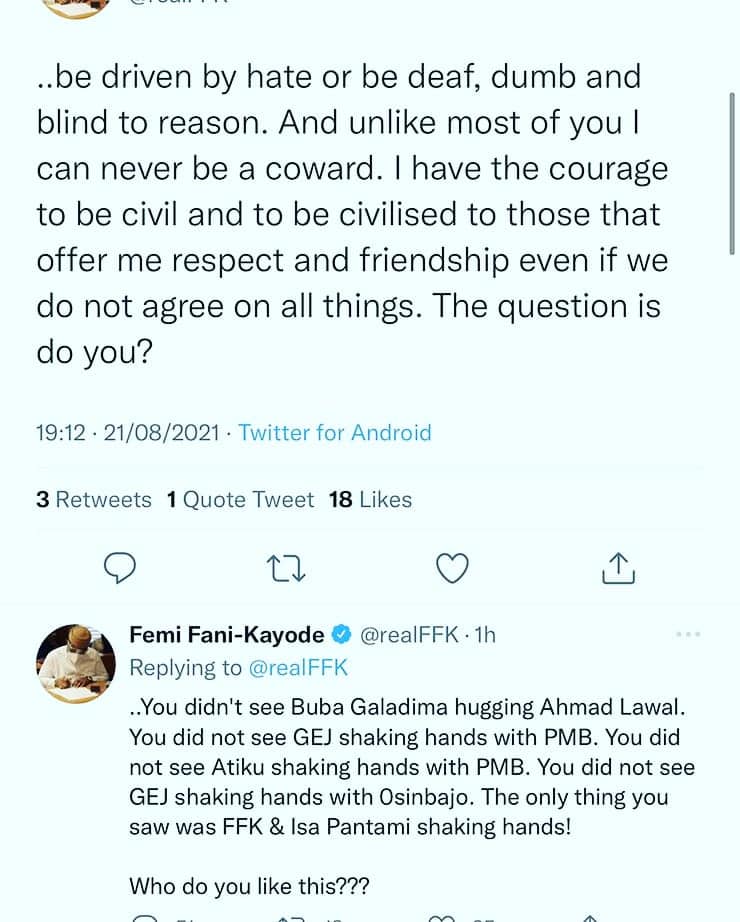
Task: Click the Femi Fani-Kayode display name
Action: [x=227, y=635]
